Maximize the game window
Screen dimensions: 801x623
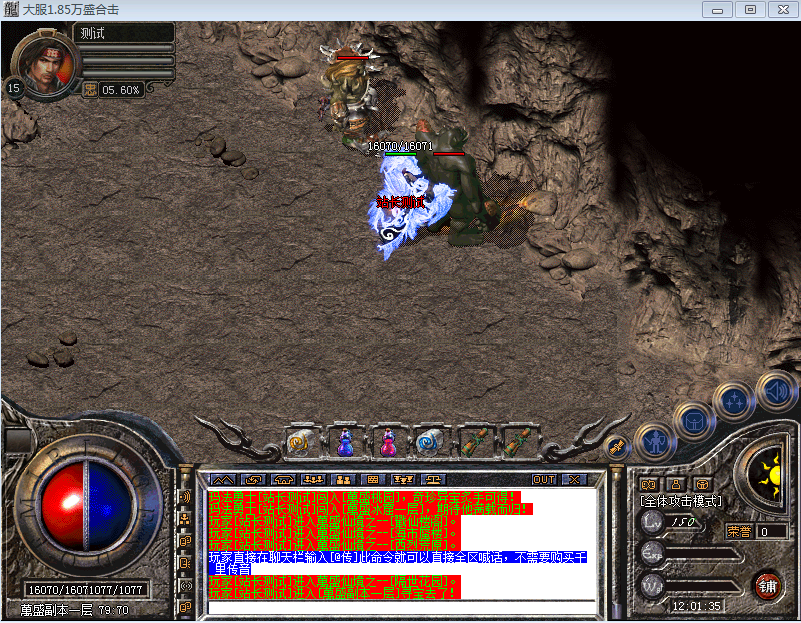click(750, 10)
